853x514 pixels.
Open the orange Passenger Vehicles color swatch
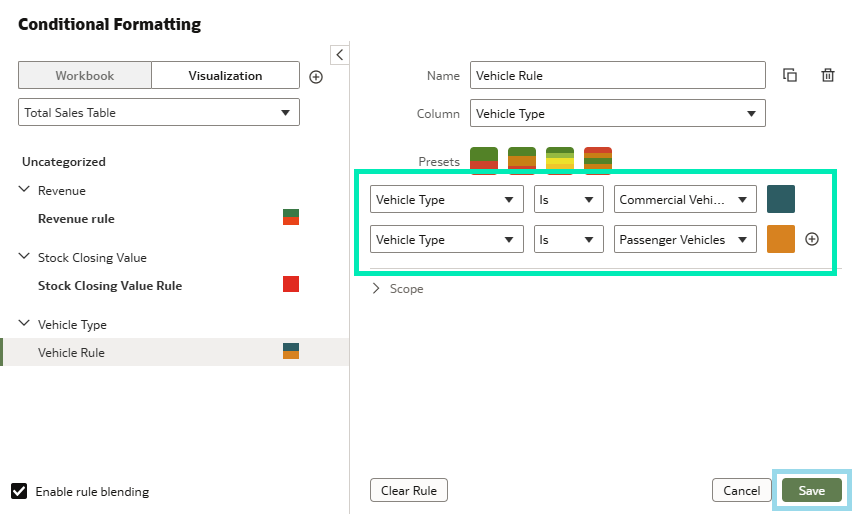[781, 239]
